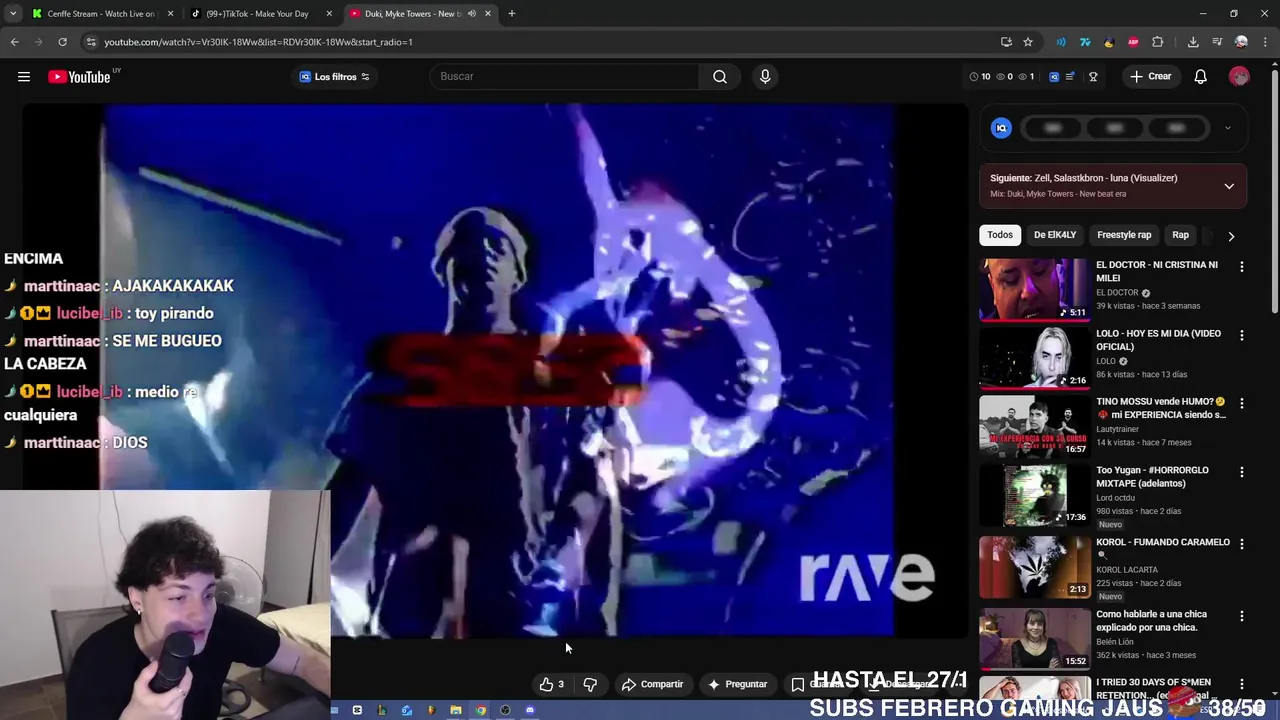This screenshot has height=720, width=1280.
Task: Select the Freestyle rap filter chip
Action: 1124,235
